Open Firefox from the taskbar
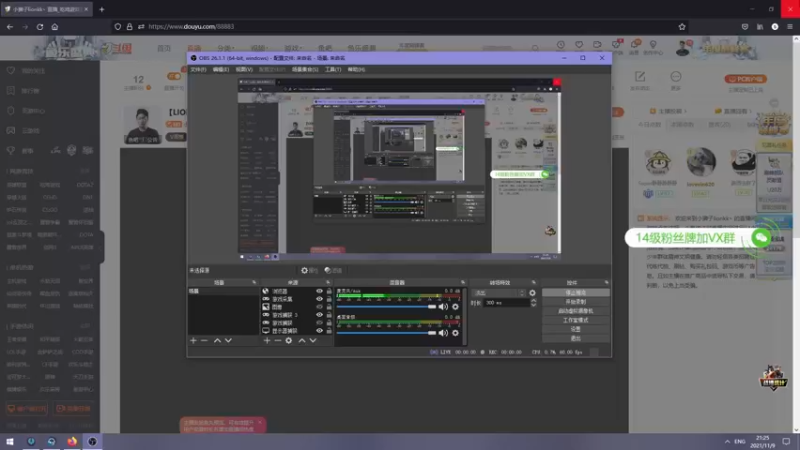The image size is (800, 450). [72, 442]
